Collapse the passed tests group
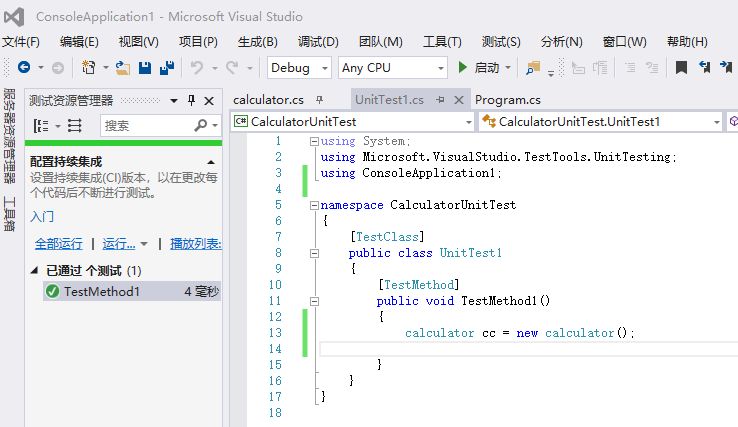 point(34,270)
